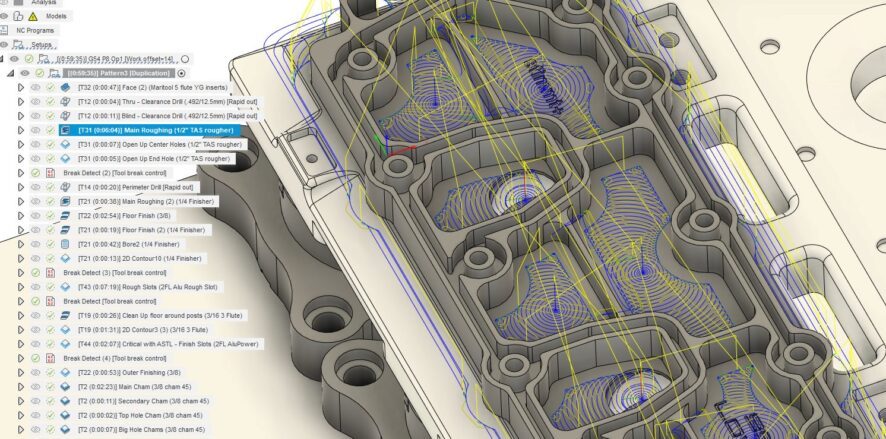Click the contour icon beside 2D Contour10

point(65,258)
